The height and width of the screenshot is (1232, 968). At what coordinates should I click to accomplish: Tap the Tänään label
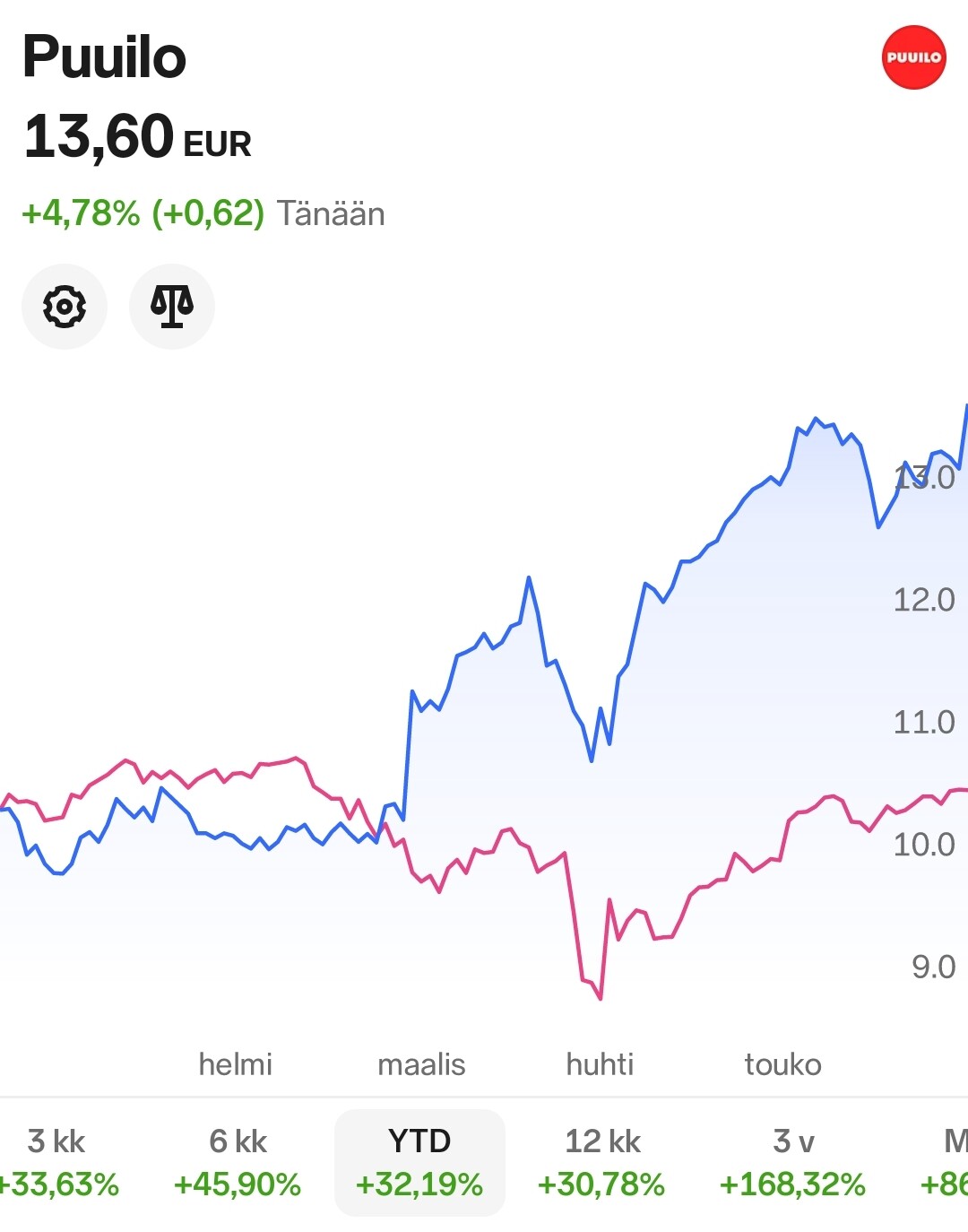point(331,214)
